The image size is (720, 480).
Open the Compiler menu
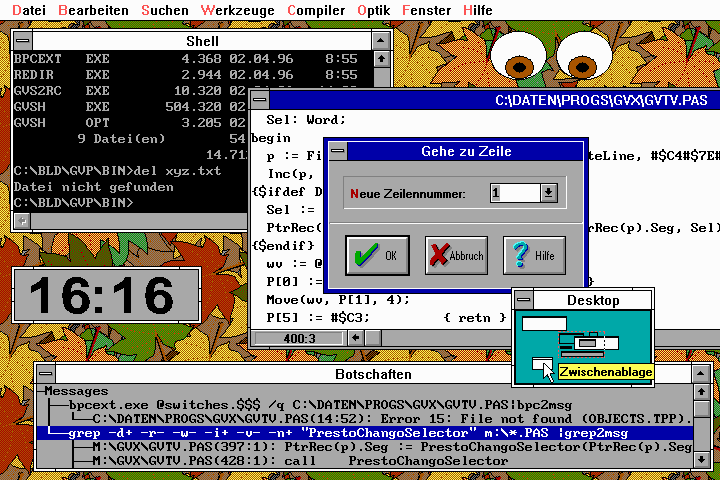tap(316, 10)
